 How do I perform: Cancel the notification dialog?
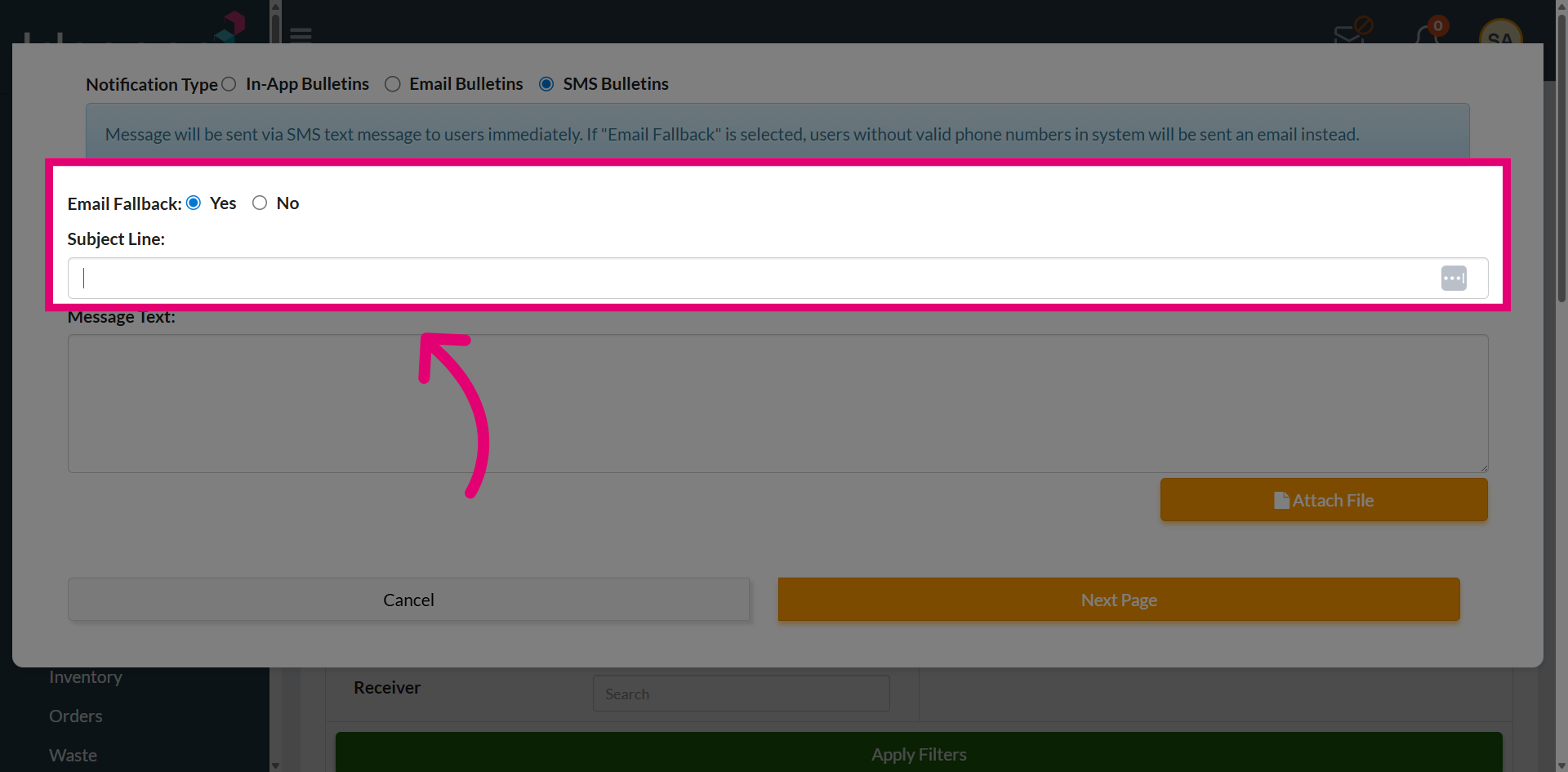coord(408,600)
